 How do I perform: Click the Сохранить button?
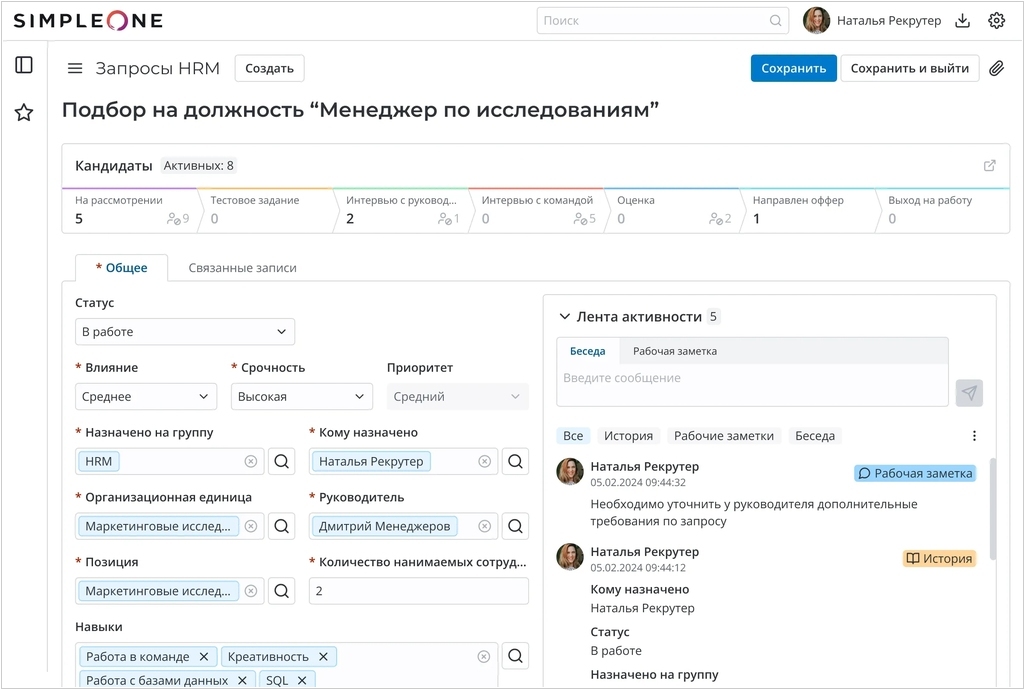point(793,68)
